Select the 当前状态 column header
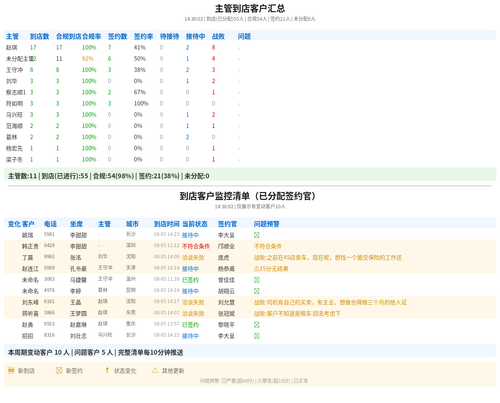500x403 pixels. [195, 224]
